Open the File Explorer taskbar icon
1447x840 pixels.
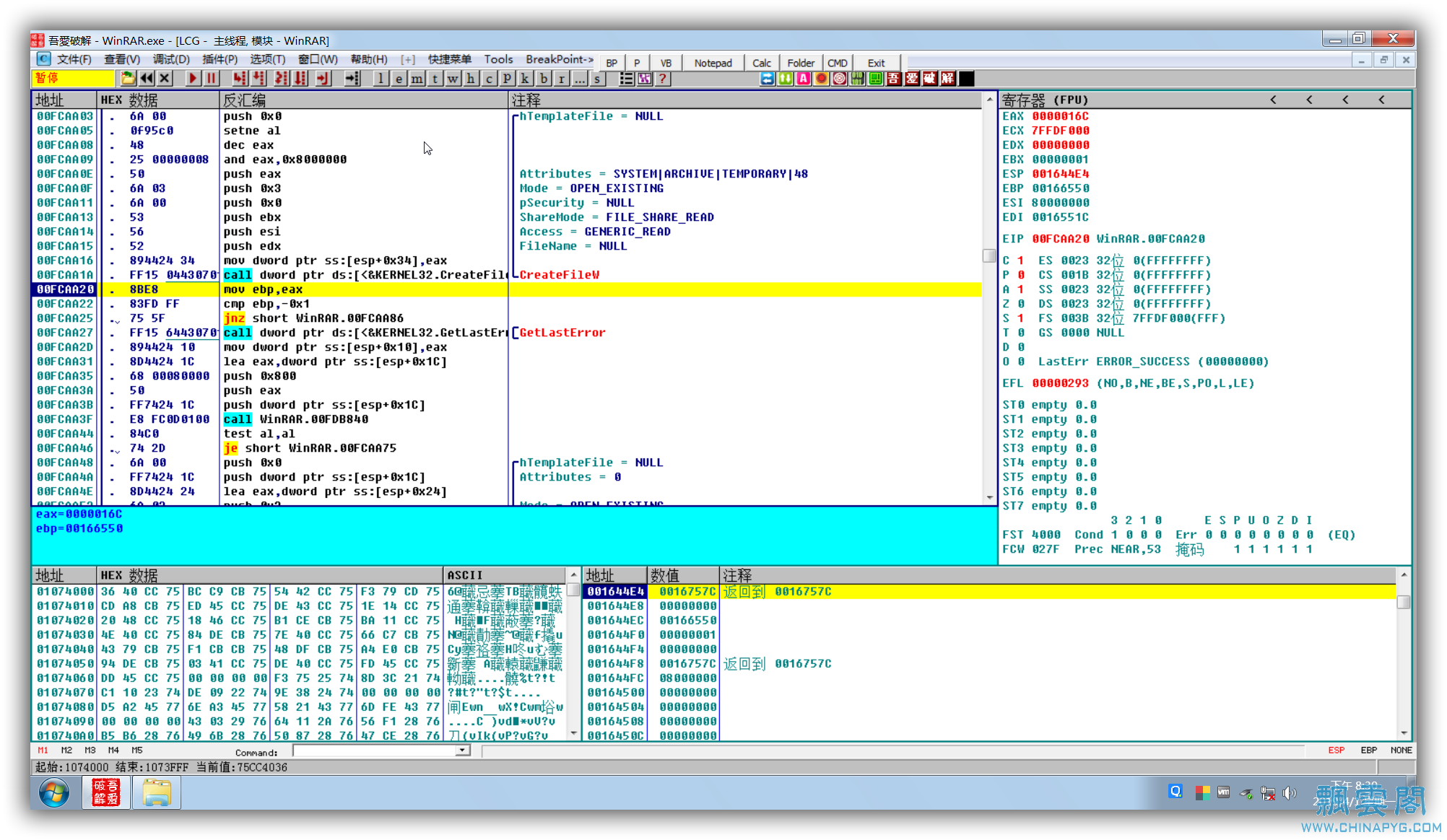(x=156, y=793)
